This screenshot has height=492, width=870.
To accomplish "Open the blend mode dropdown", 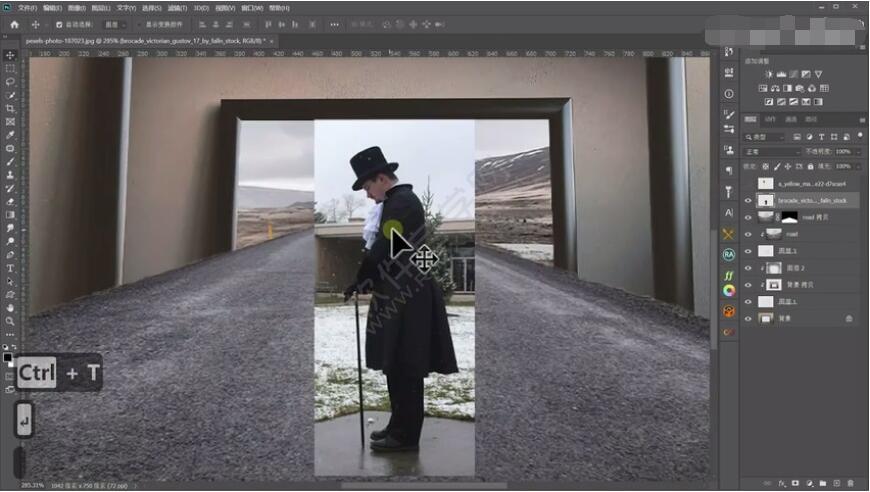I will 771,151.
